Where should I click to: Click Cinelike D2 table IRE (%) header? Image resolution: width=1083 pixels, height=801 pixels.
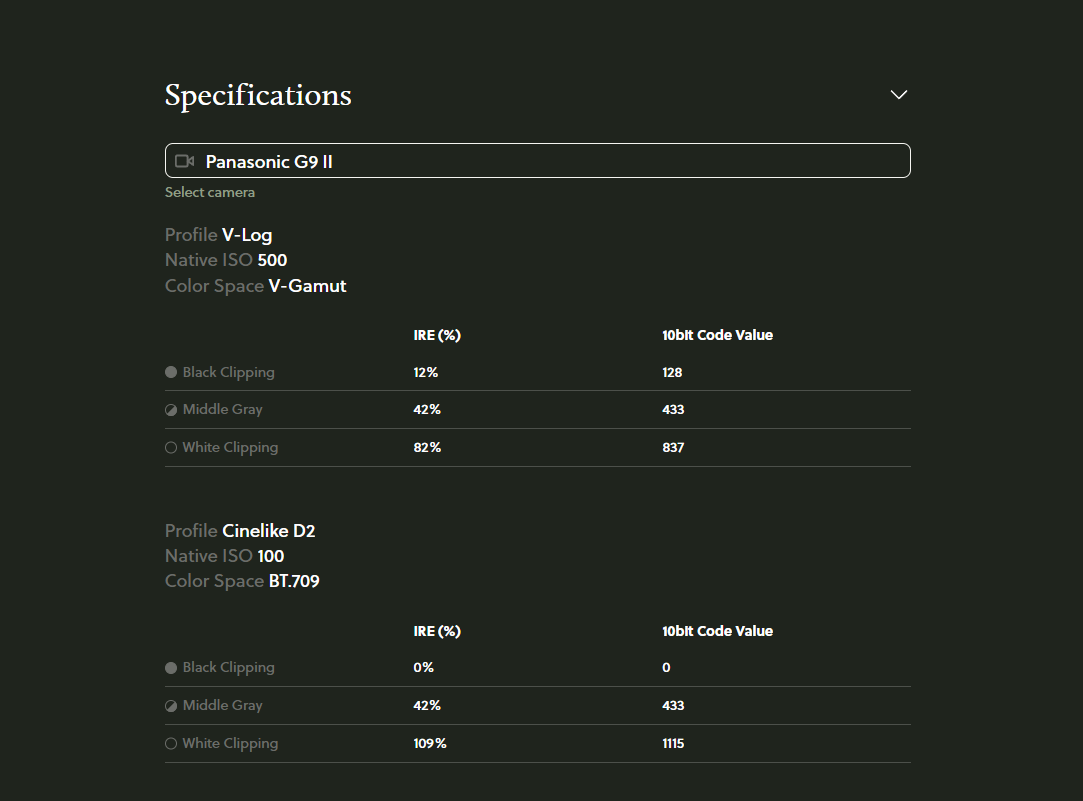[x=437, y=631]
